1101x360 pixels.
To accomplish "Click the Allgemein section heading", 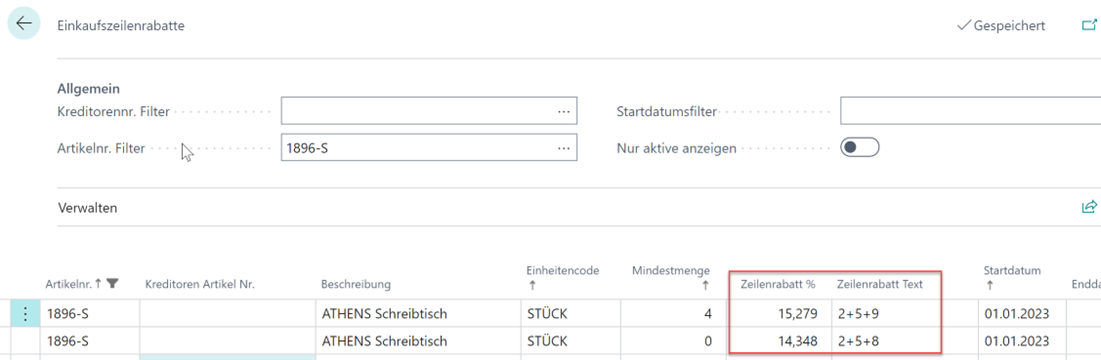I will pos(87,89).
